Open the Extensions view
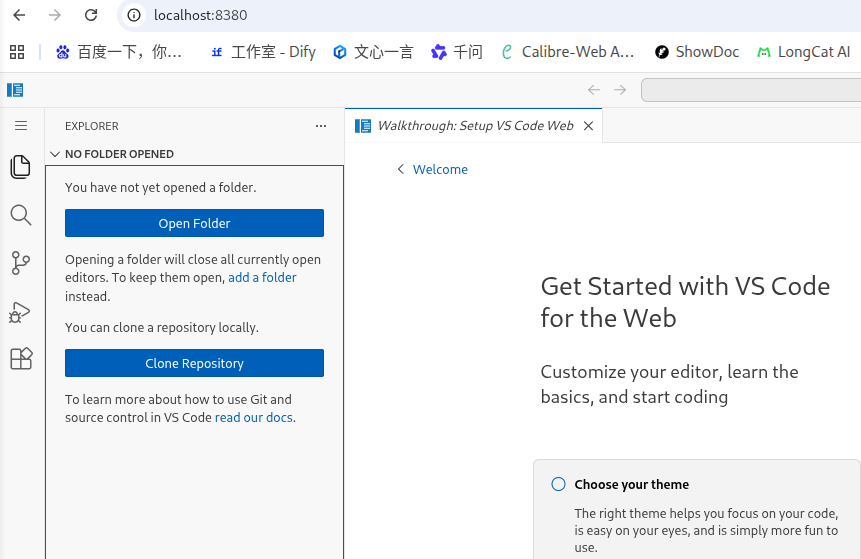Viewport: 861px width, 559px height. (x=21, y=359)
